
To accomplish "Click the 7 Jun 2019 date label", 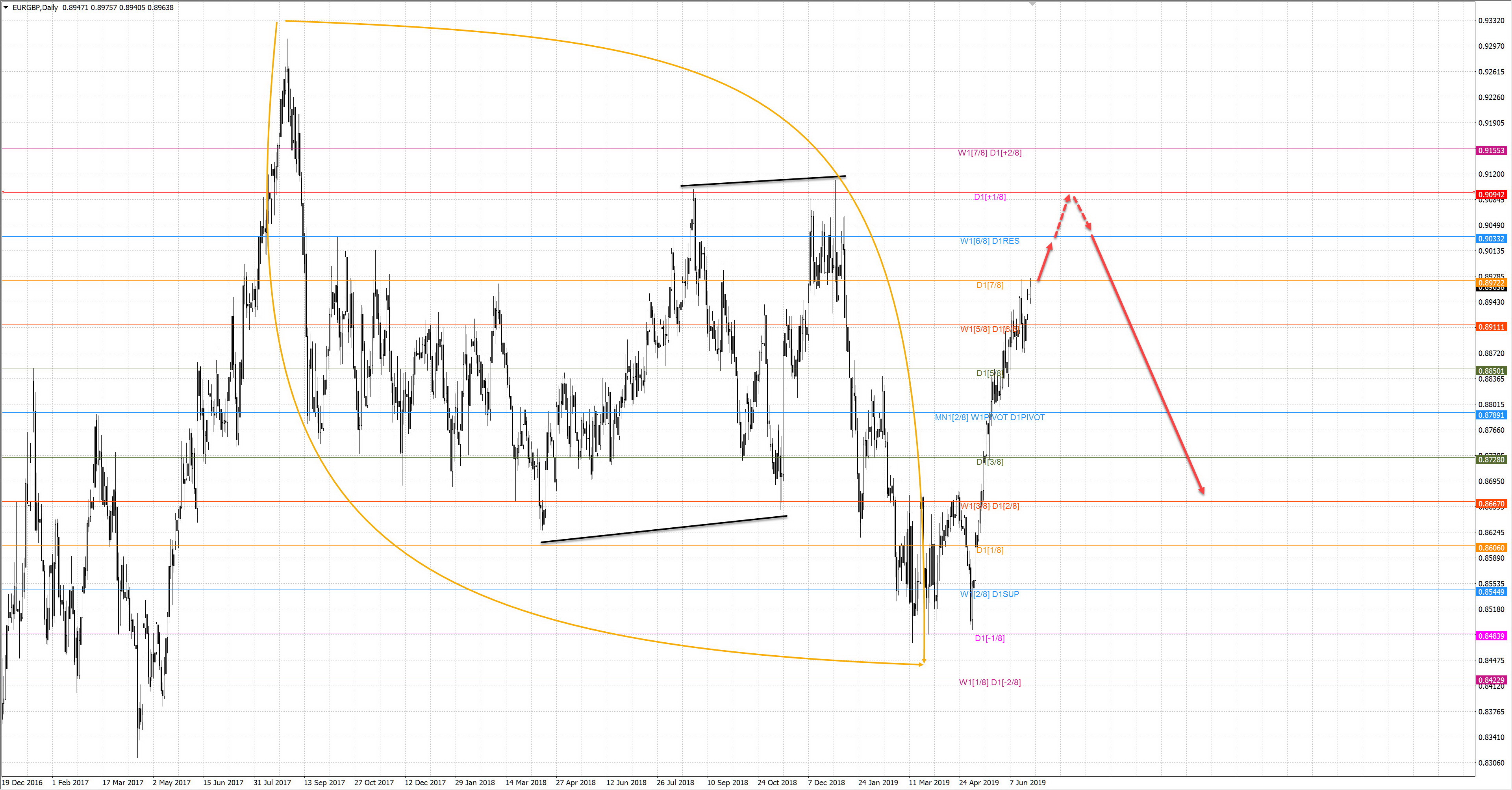I will tap(1027, 783).
